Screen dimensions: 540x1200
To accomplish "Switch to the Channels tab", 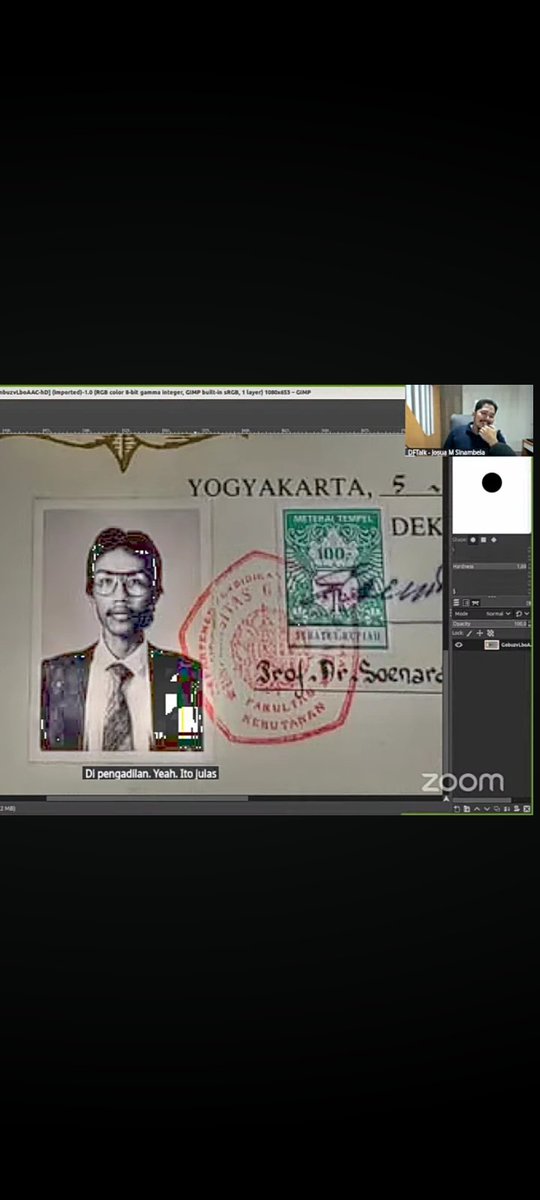I will (466, 602).
